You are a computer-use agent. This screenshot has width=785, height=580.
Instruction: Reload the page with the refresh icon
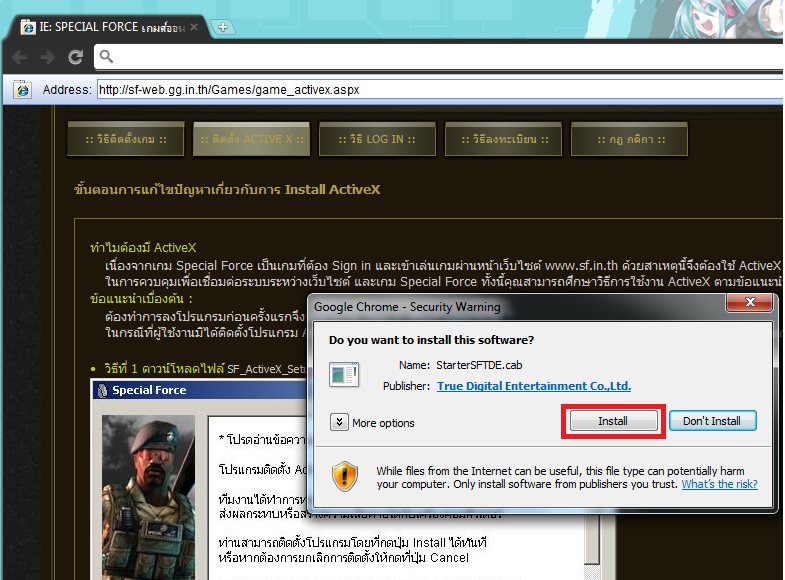point(76,57)
